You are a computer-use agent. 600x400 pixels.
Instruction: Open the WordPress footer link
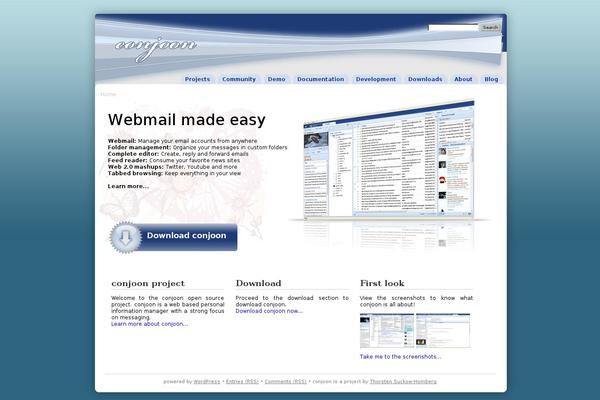pyautogui.click(x=207, y=382)
